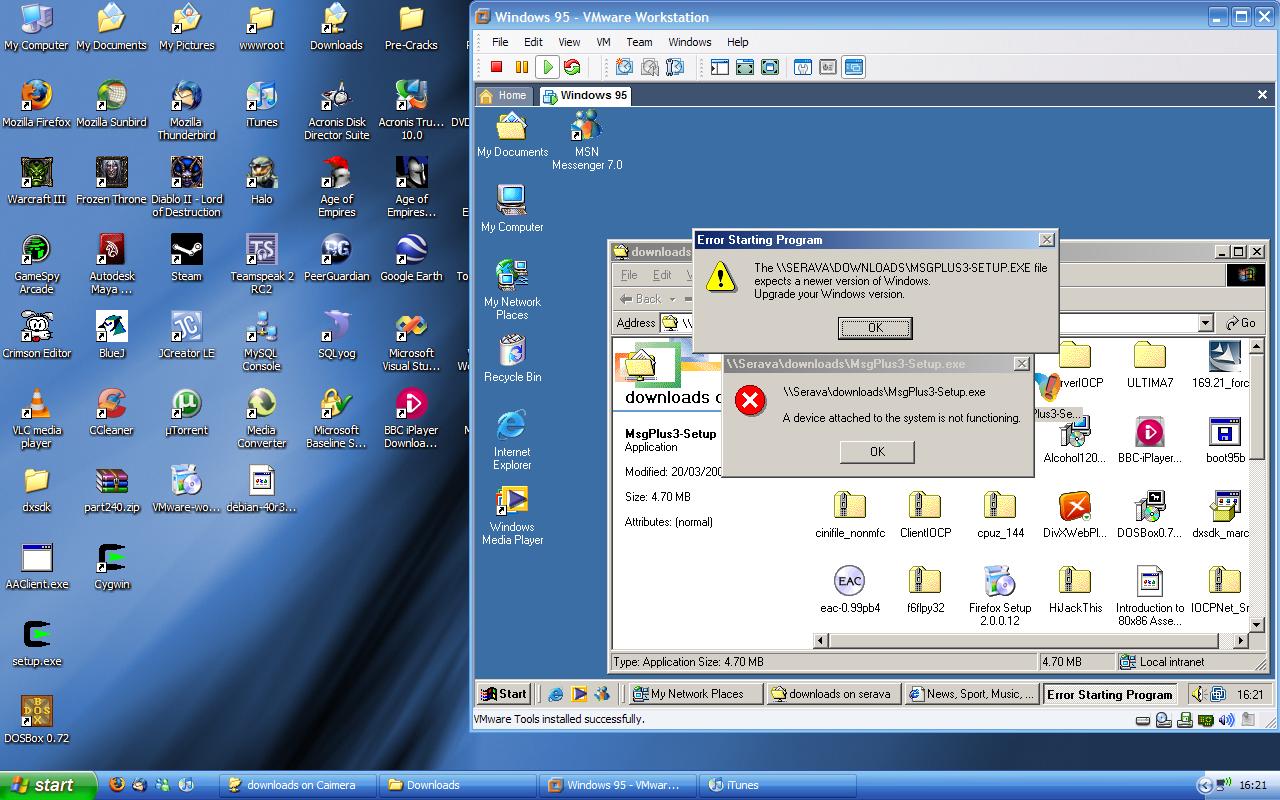
Task: Click the VMware appliance view toolbar icon
Action: pos(828,67)
